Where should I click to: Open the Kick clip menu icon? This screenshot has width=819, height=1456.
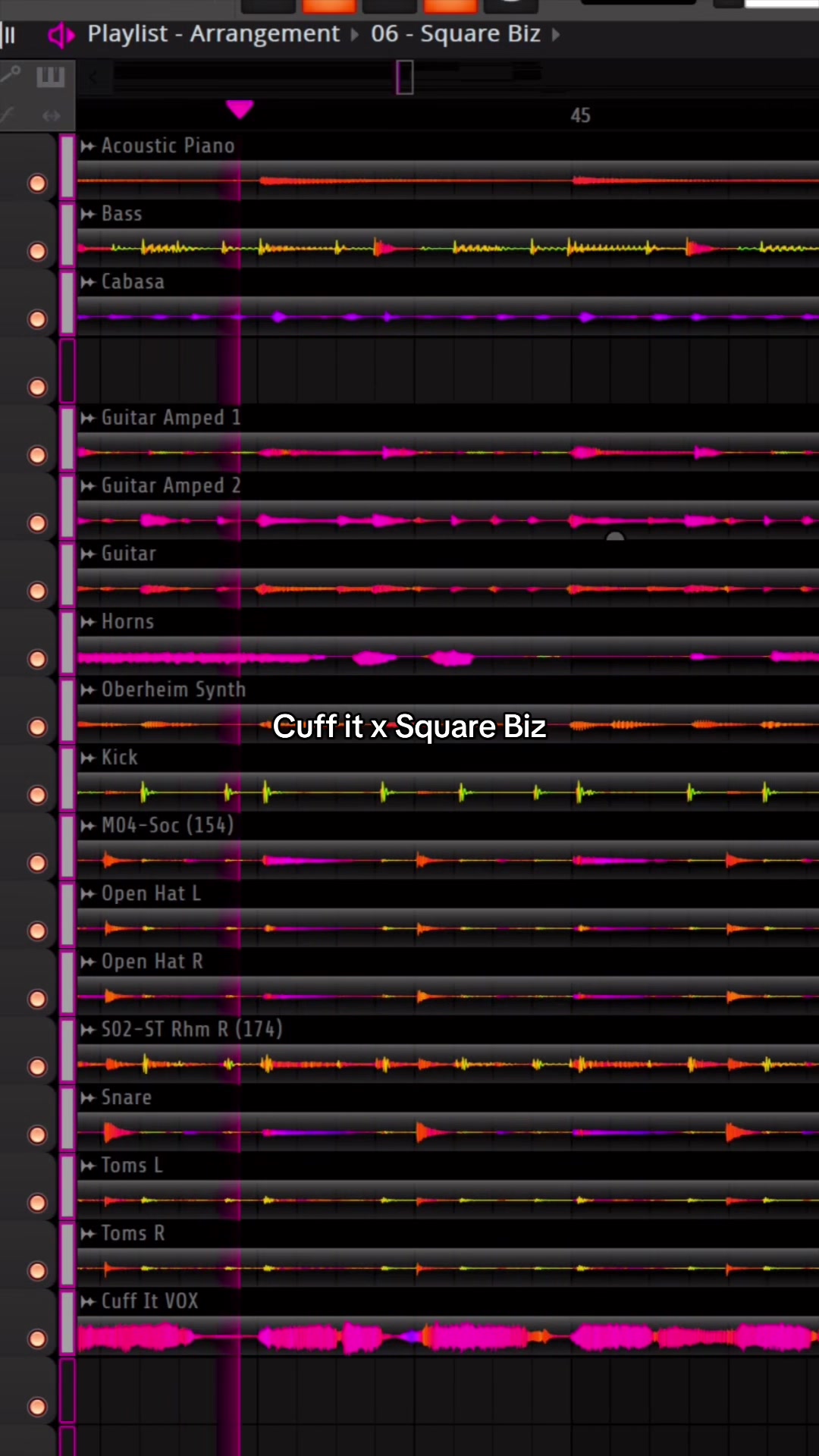88,758
